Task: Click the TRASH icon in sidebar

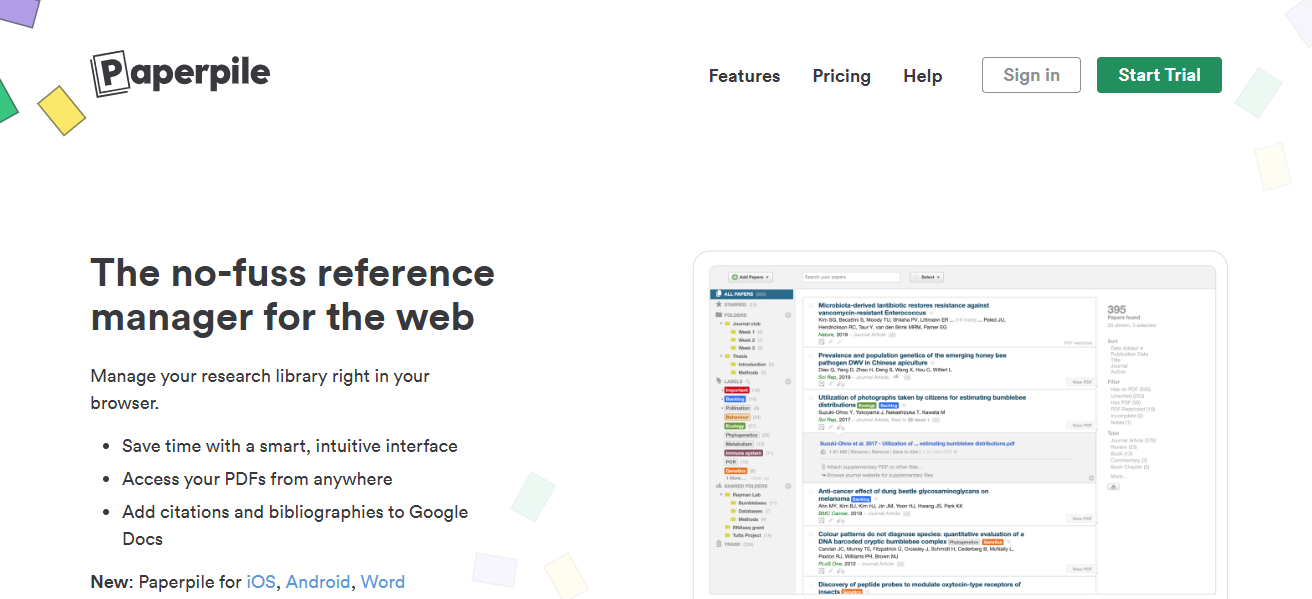Action: (x=718, y=544)
